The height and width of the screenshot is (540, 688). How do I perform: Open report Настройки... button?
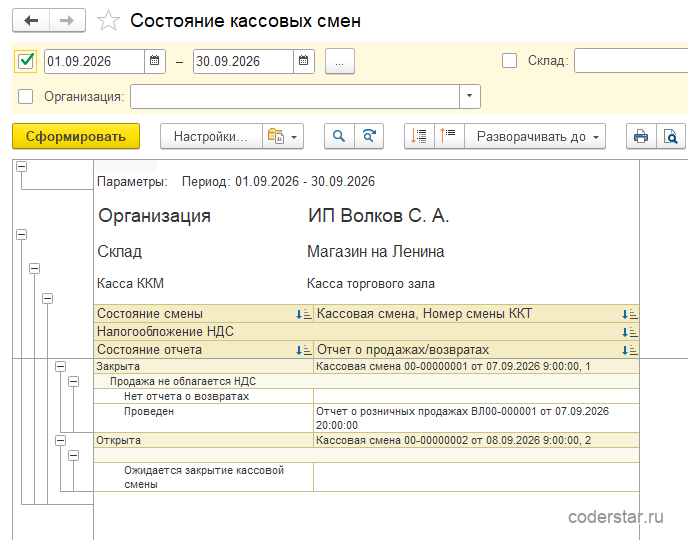pos(211,136)
